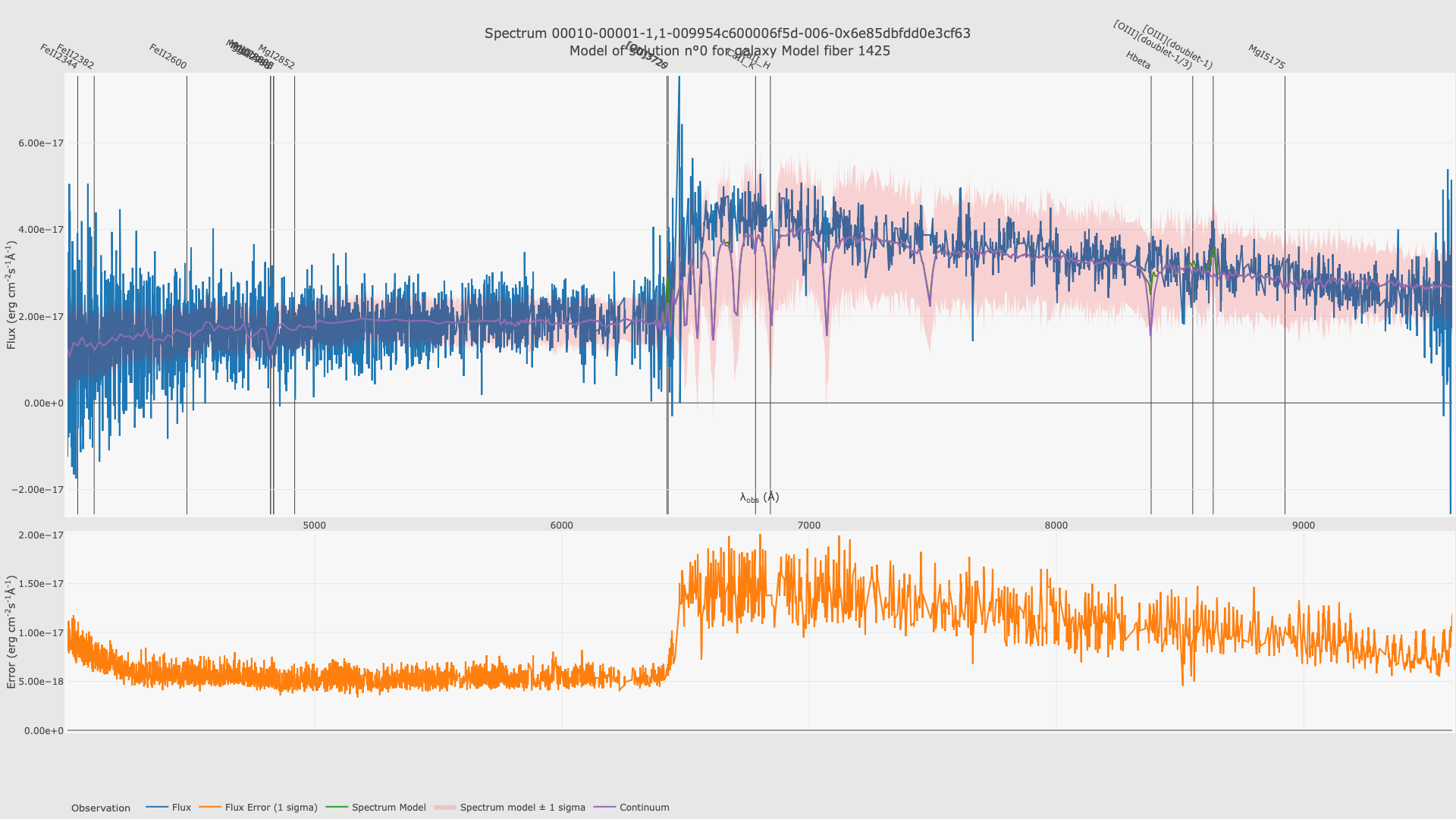Click the 5000 x-axis tick label
This screenshot has height=819, width=1456.
[314, 526]
